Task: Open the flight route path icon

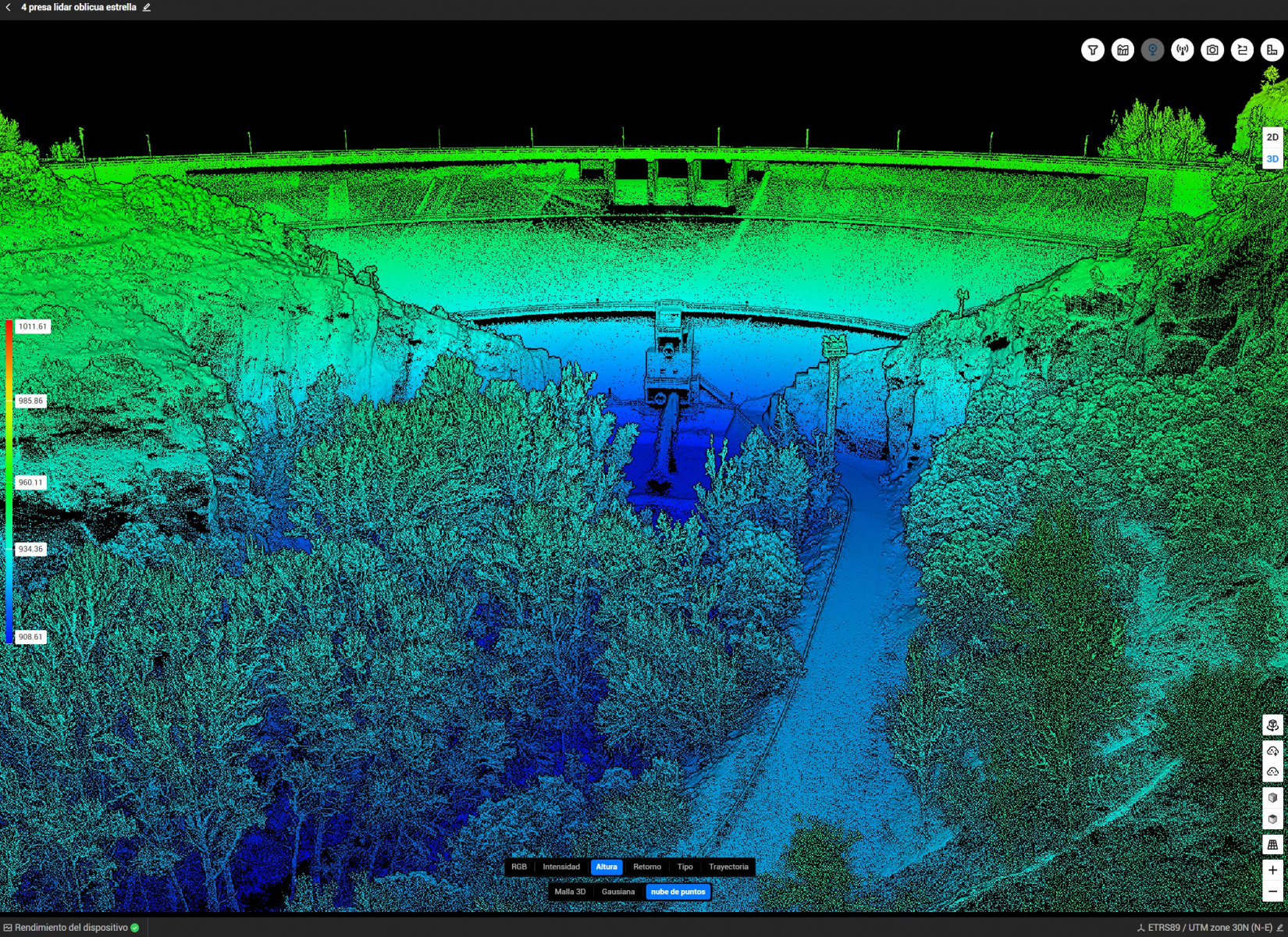Action: point(1242,50)
